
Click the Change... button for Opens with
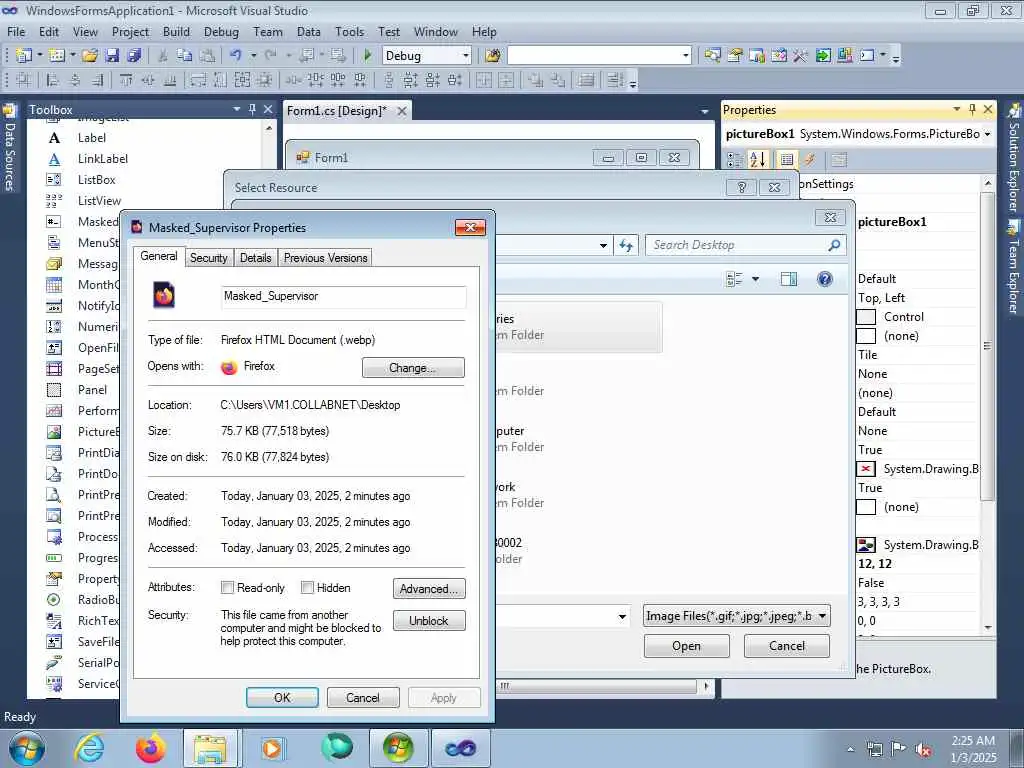[x=413, y=368]
